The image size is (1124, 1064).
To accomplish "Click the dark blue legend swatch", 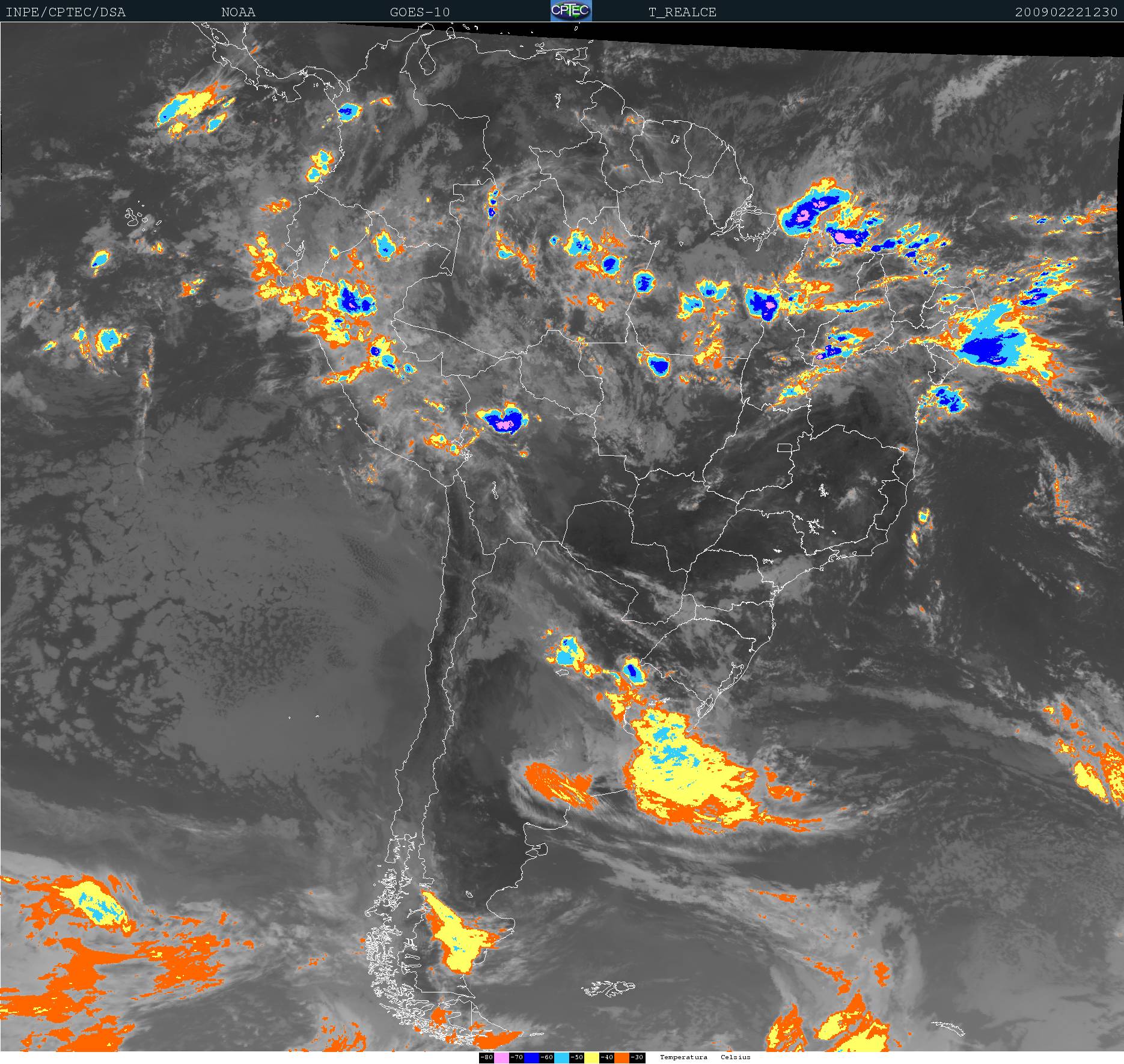I will point(531,1057).
